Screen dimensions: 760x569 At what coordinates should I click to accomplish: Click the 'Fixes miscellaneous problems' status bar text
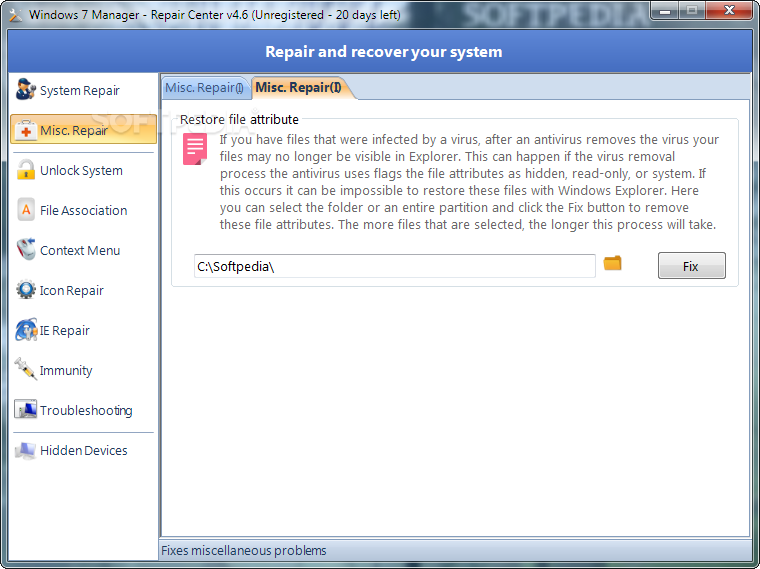(x=244, y=551)
